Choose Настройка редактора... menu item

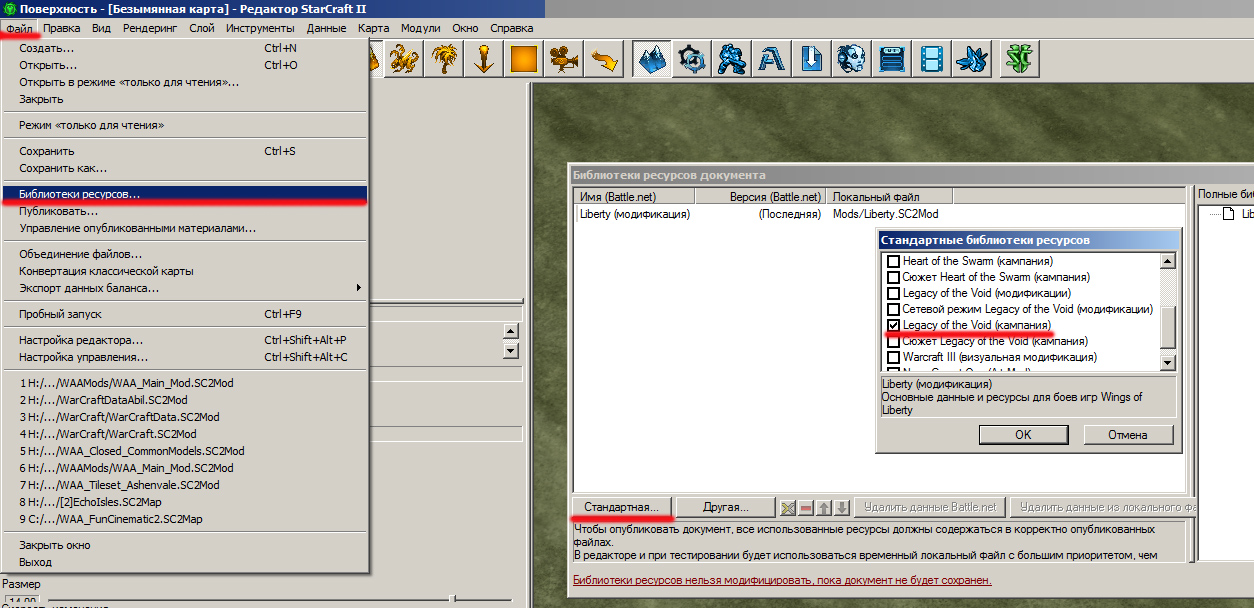(x=185, y=340)
